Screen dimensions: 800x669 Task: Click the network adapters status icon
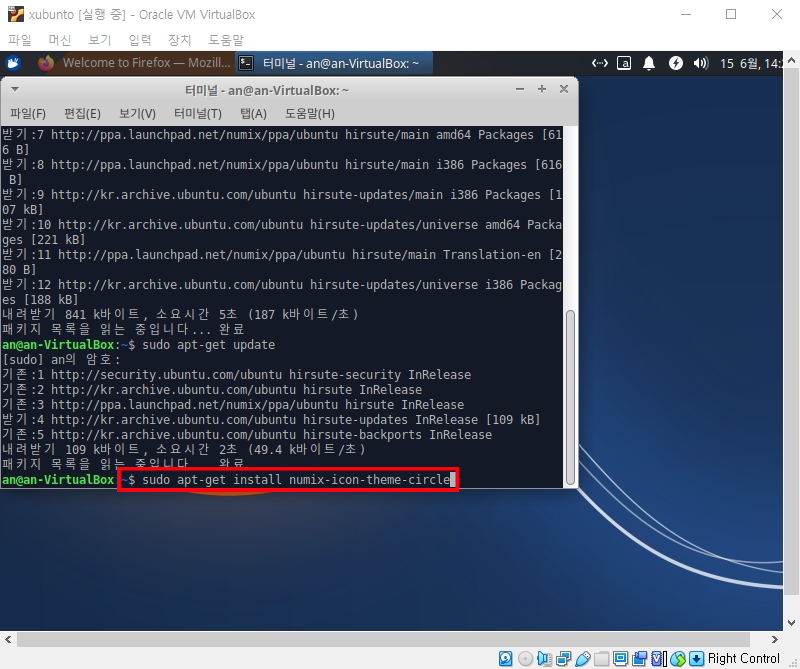pos(564,658)
